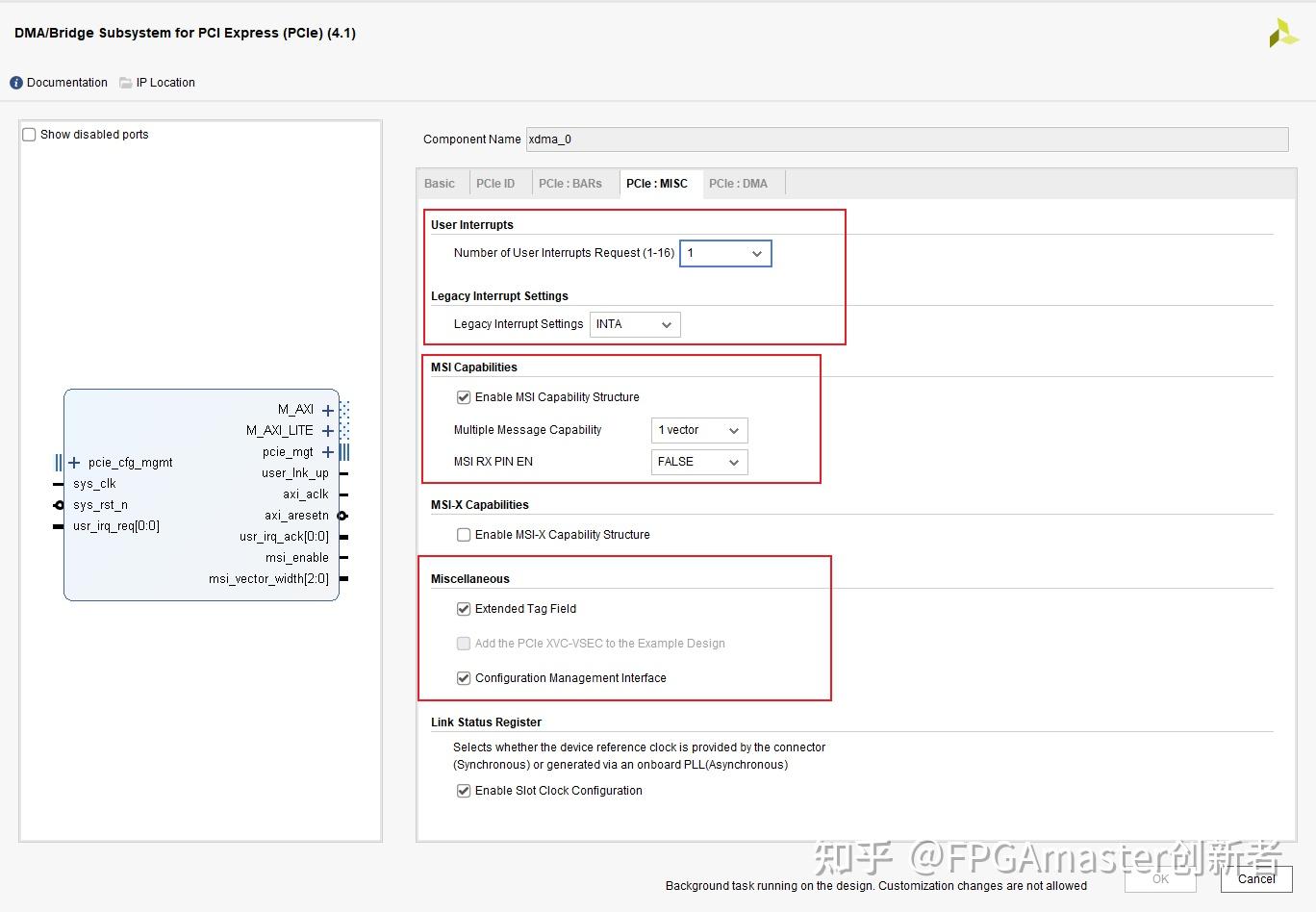Click the Xilinx logo in the corner
This screenshot has height=912, width=1316.
[x=1283, y=32]
